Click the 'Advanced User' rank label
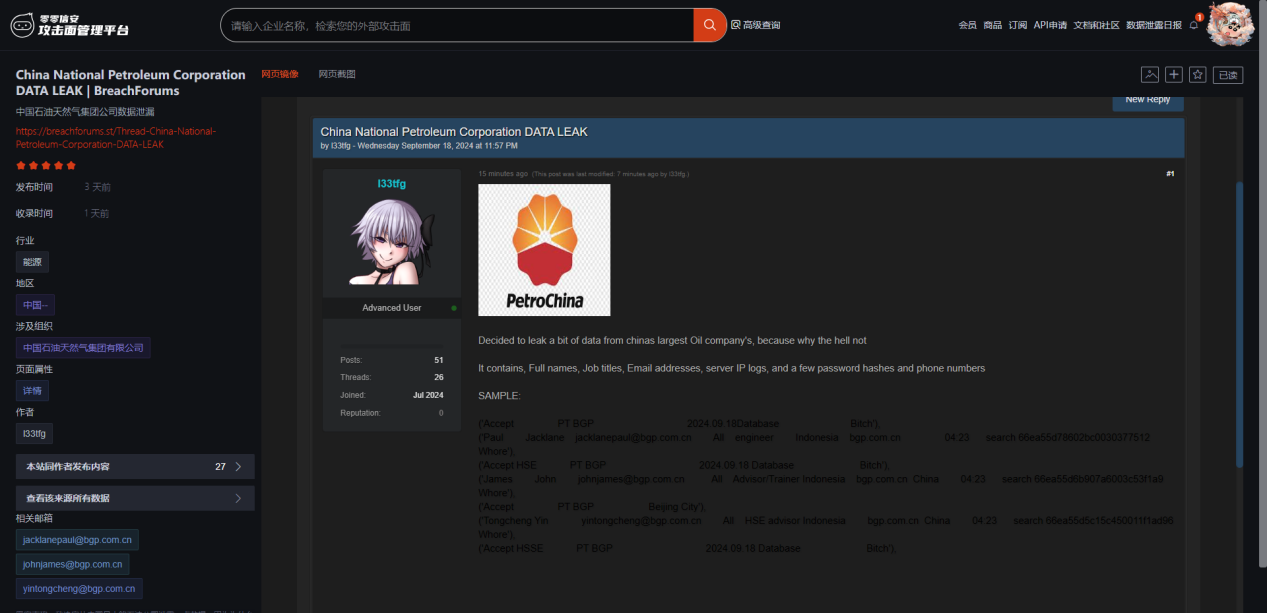The width and height of the screenshot is (1267, 613). [392, 308]
